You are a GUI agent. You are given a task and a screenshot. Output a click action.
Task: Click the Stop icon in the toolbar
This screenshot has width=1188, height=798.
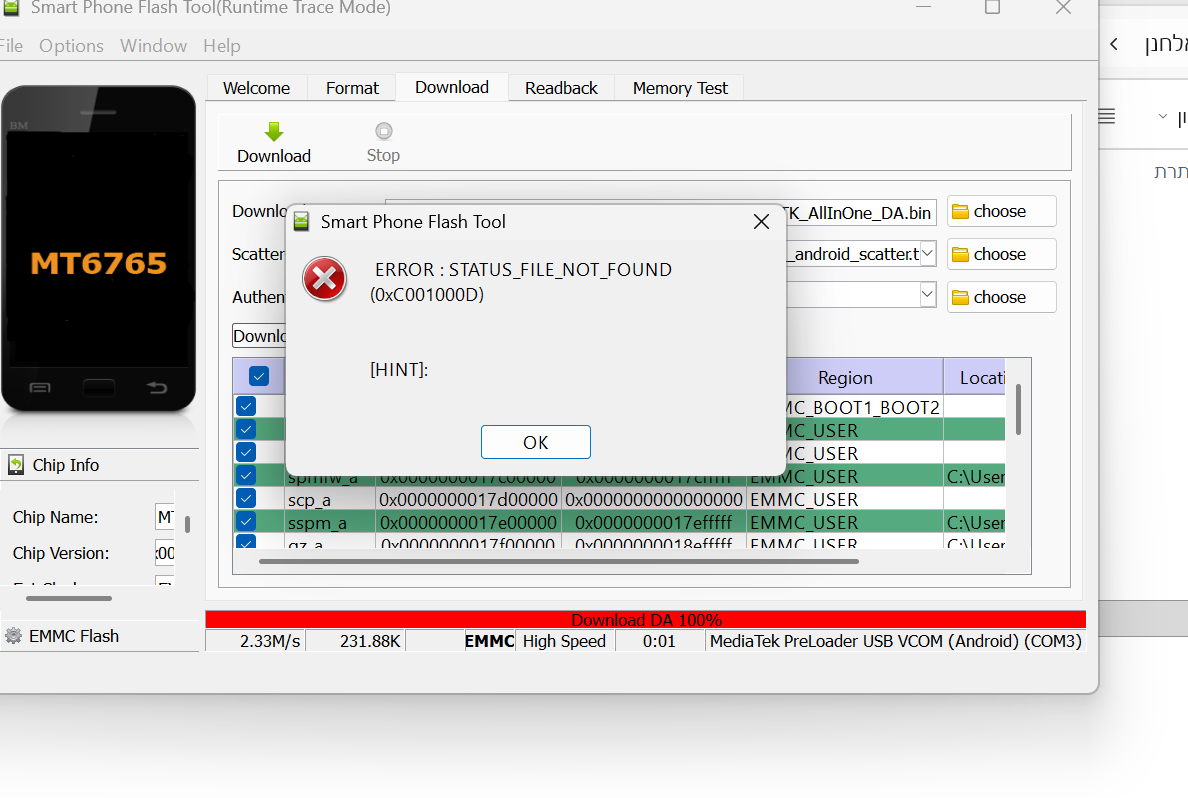(x=383, y=131)
